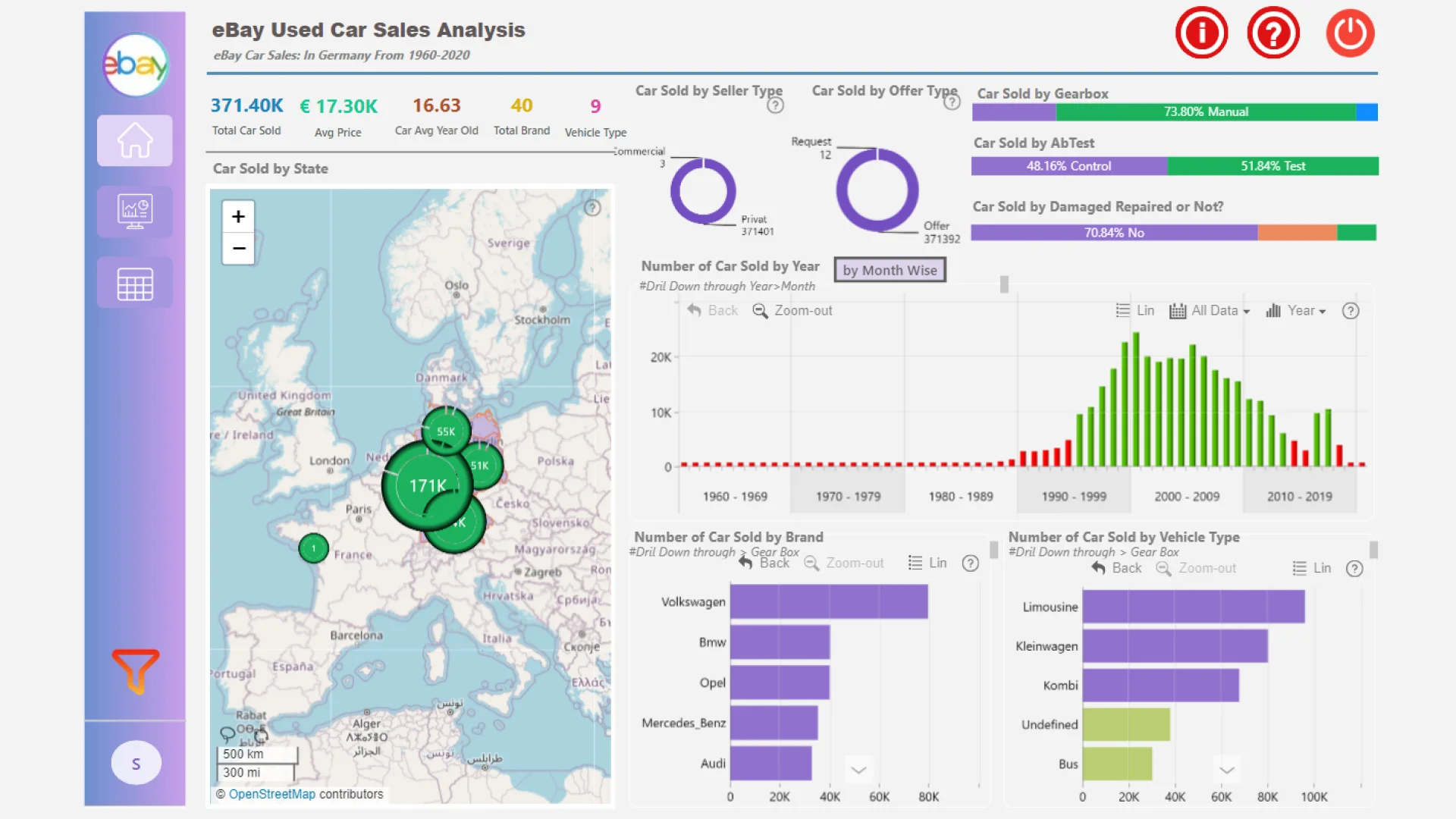
Task: Zoom in the map with plus button
Action: tap(238, 216)
